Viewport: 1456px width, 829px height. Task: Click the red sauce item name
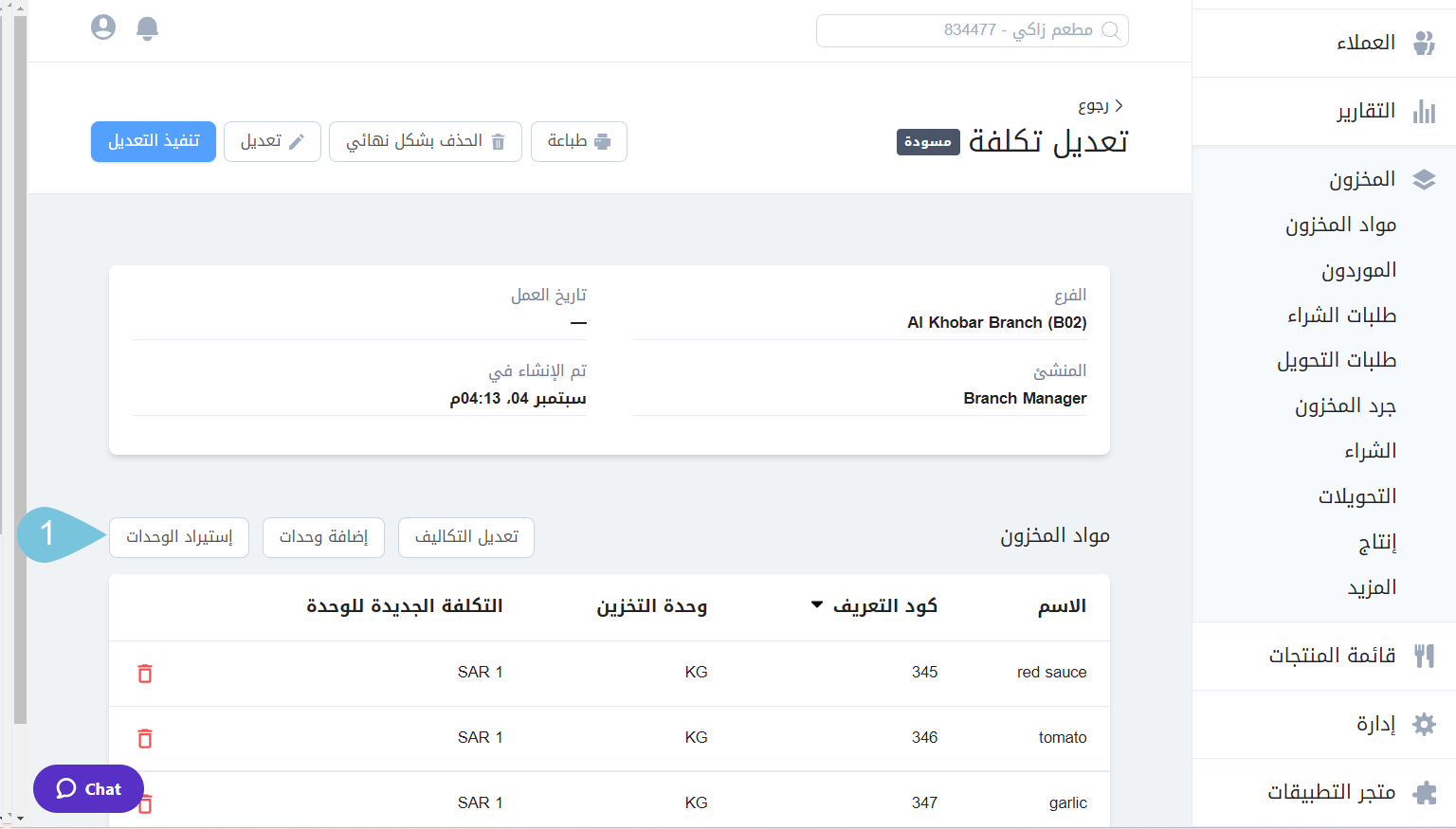(1052, 672)
